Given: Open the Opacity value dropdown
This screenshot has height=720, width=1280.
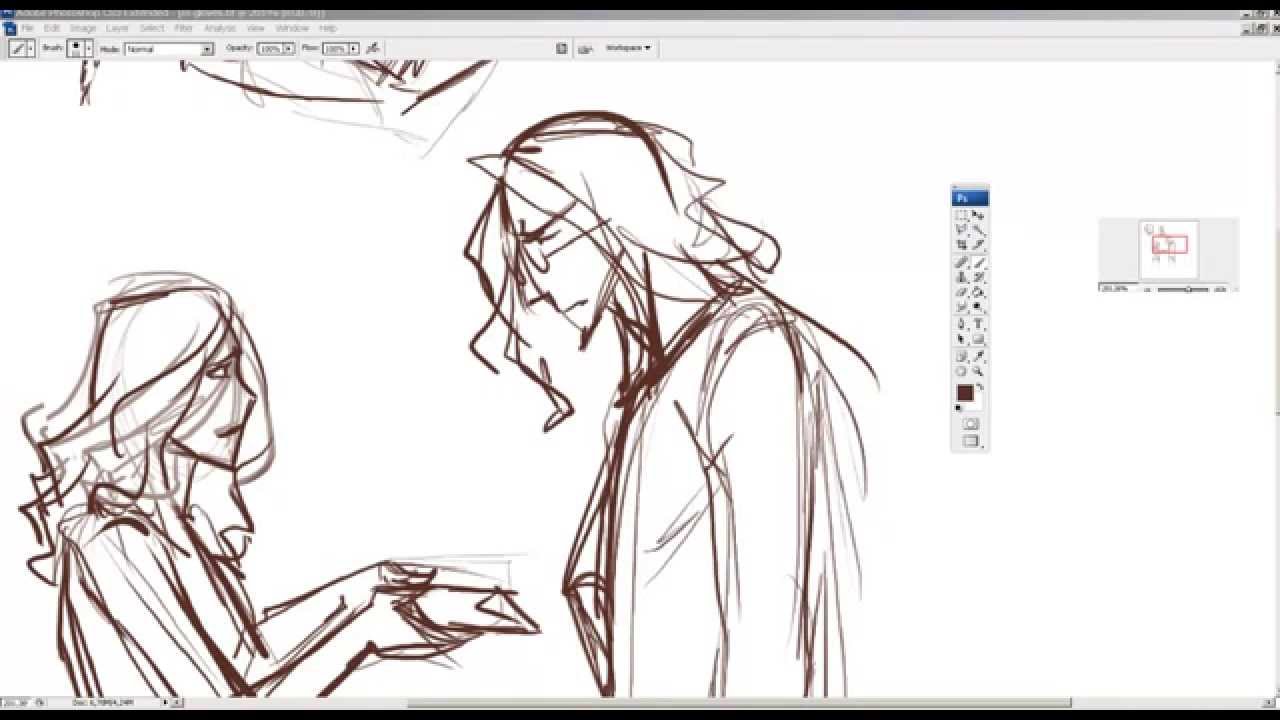Looking at the screenshot, I should [x=289, y=47].
